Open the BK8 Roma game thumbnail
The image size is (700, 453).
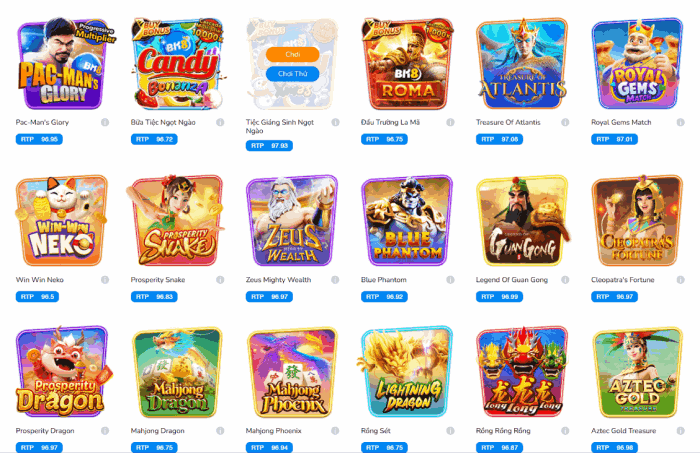(x=407, y=63)
